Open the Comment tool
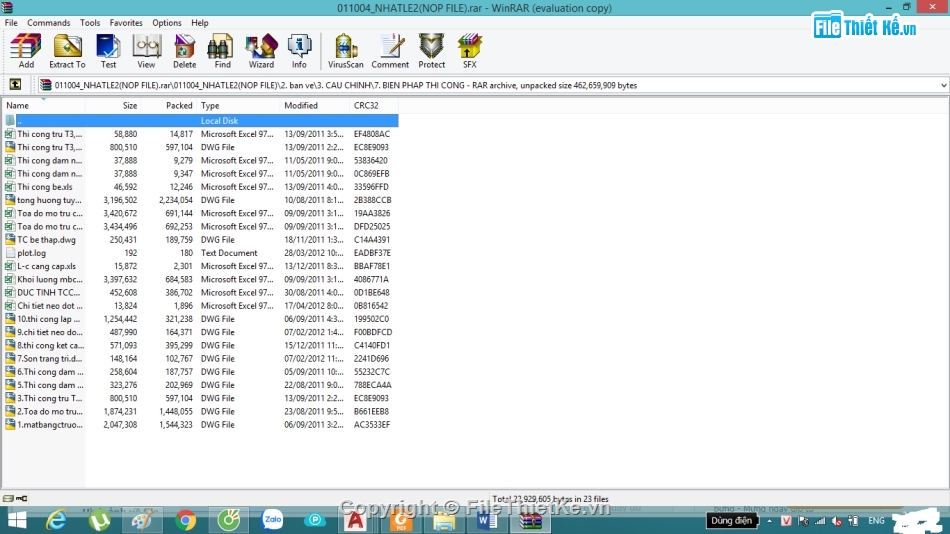 pyautogui.click(x=390, y=51)
